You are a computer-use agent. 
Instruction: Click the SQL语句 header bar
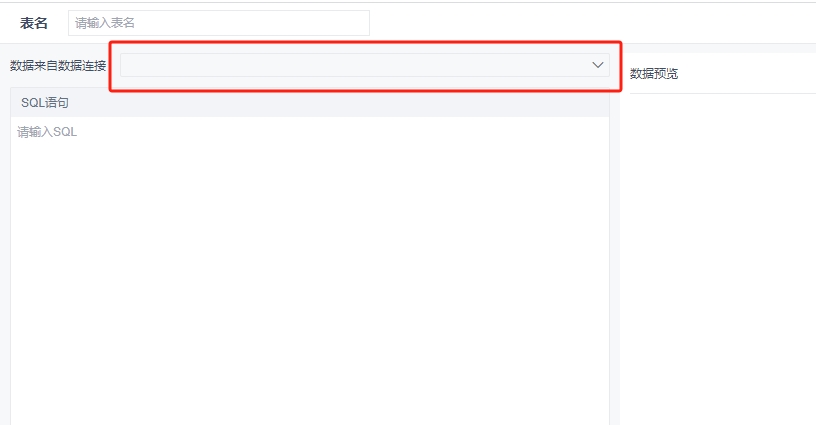pyautogui.click(x=310, y=102)
